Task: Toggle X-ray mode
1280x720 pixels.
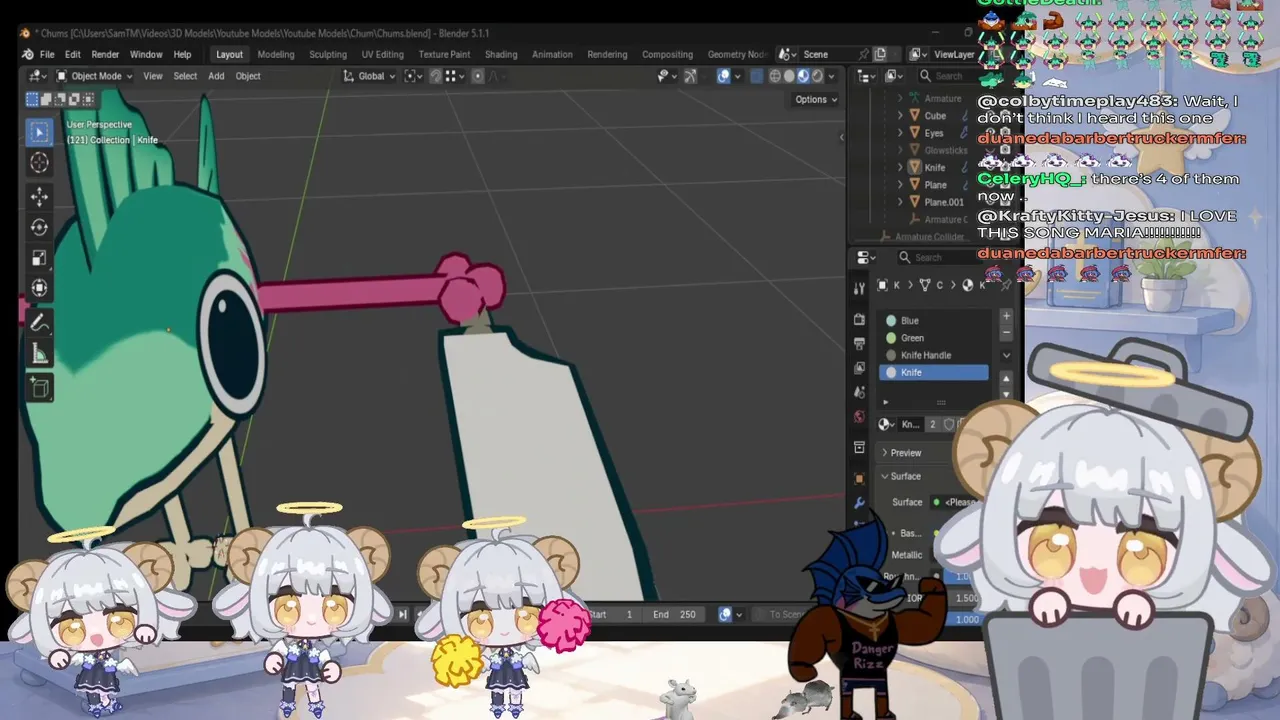Action: 756,76
